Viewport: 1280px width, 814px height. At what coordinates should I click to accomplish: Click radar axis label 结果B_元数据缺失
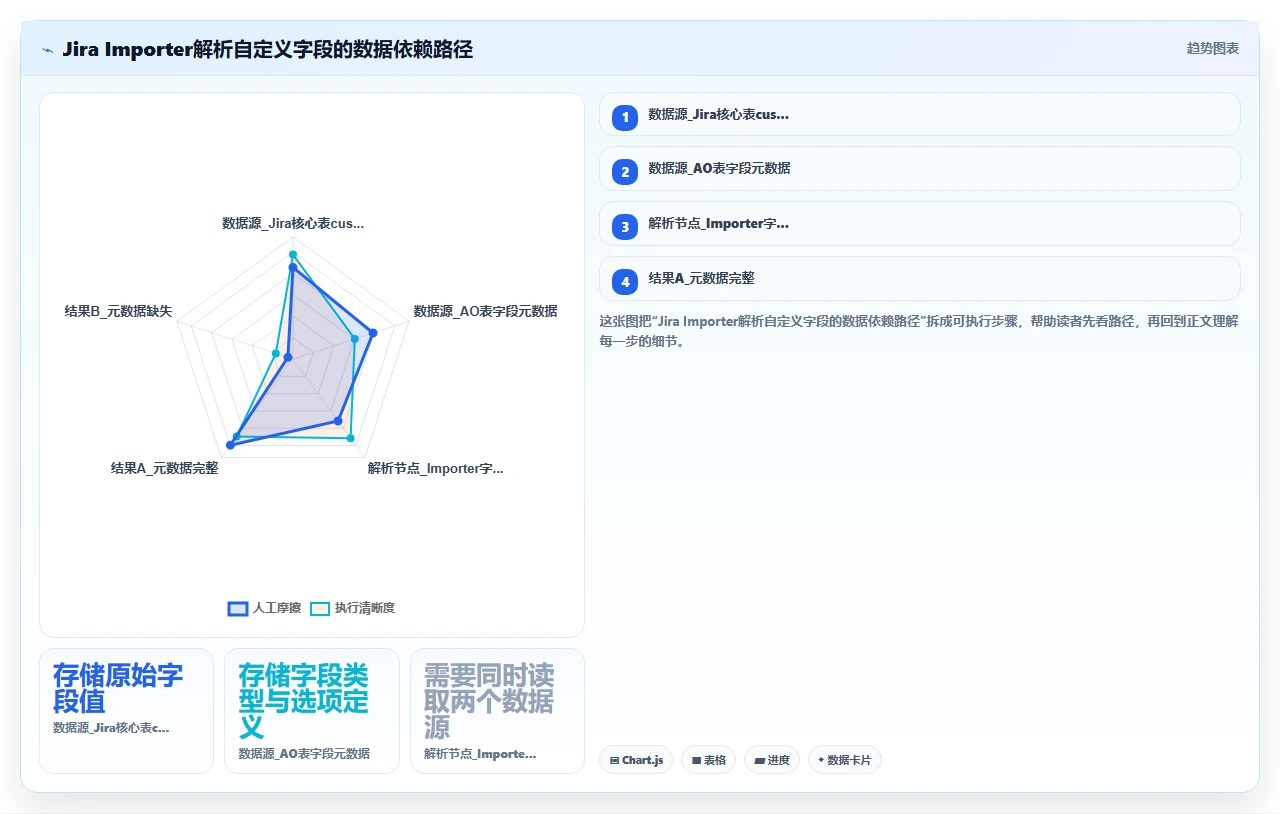pos(119,311)
